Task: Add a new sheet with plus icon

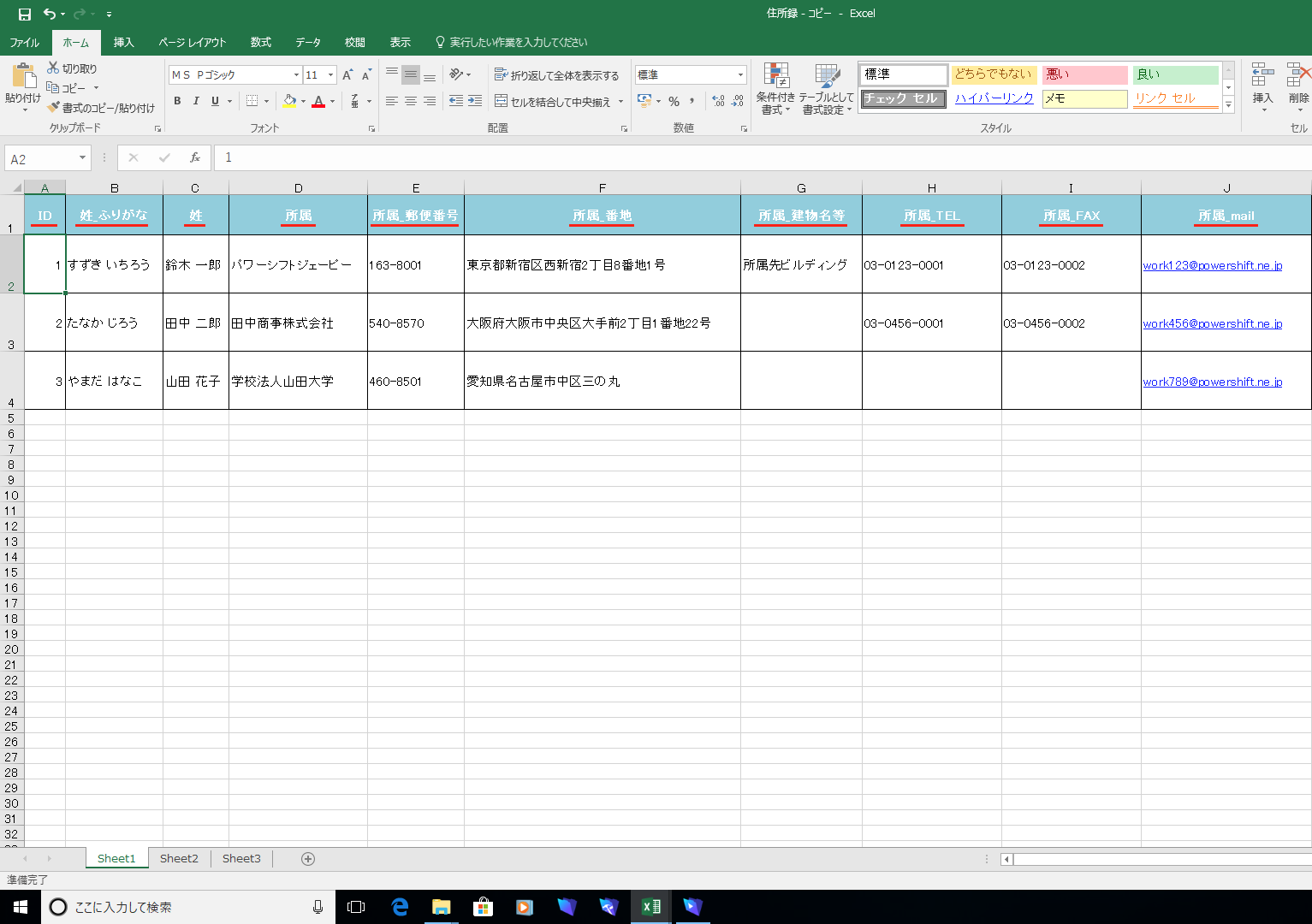Action: pos(308,859)
